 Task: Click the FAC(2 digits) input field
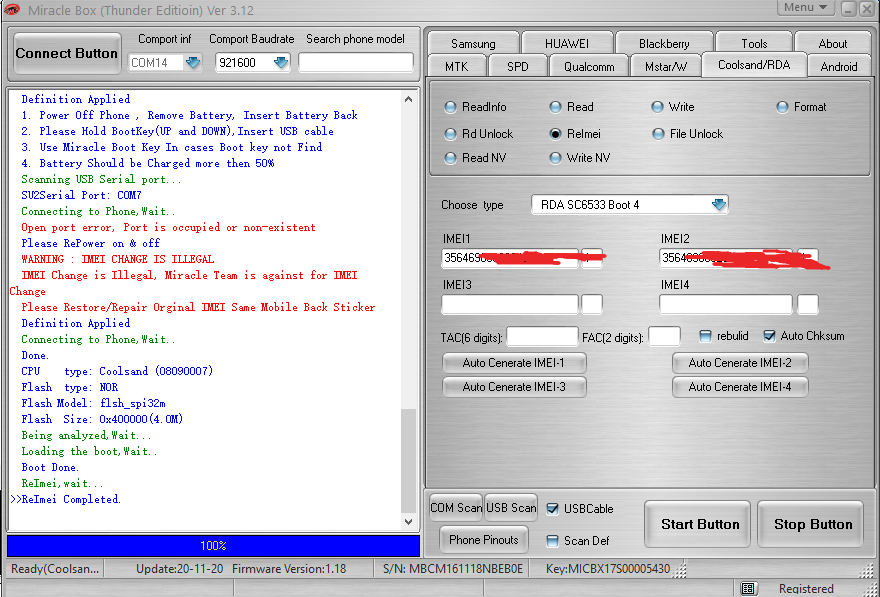point(664,337)
